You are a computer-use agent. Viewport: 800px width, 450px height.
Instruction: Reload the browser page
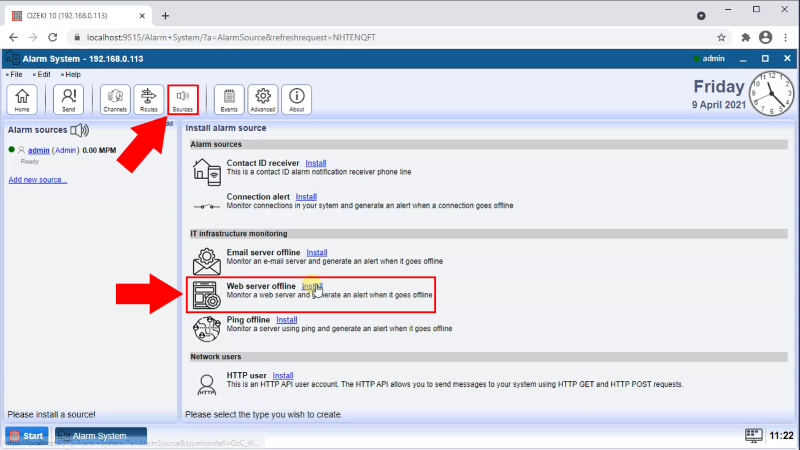pos(53,37)
